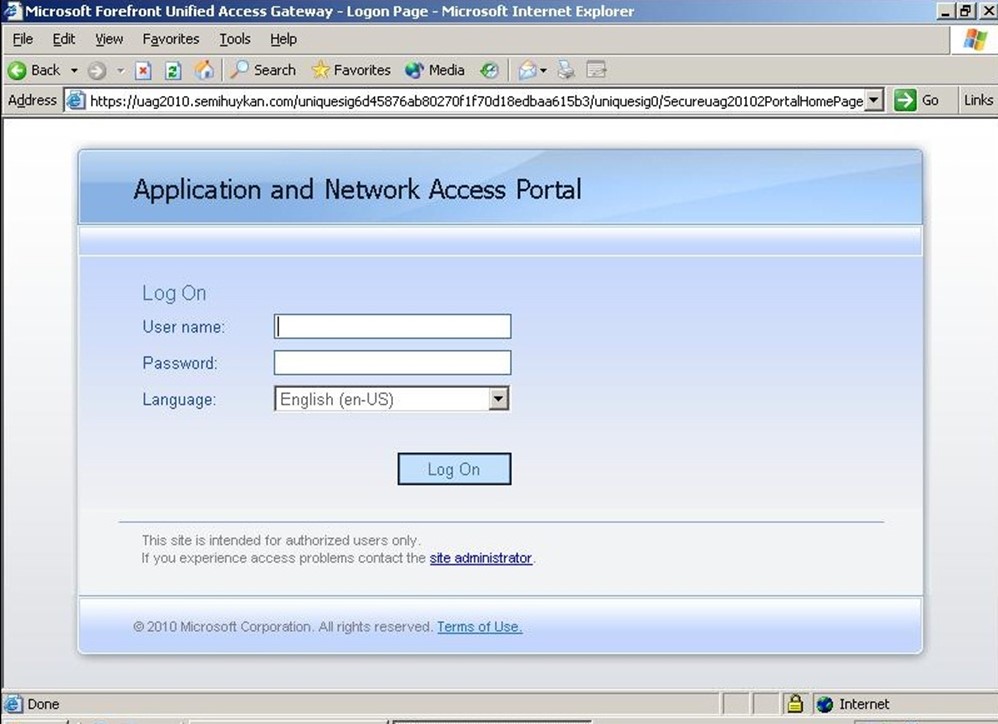998x724 pixels.
Task: Follow the site administrator link
Action: point(480,558)
